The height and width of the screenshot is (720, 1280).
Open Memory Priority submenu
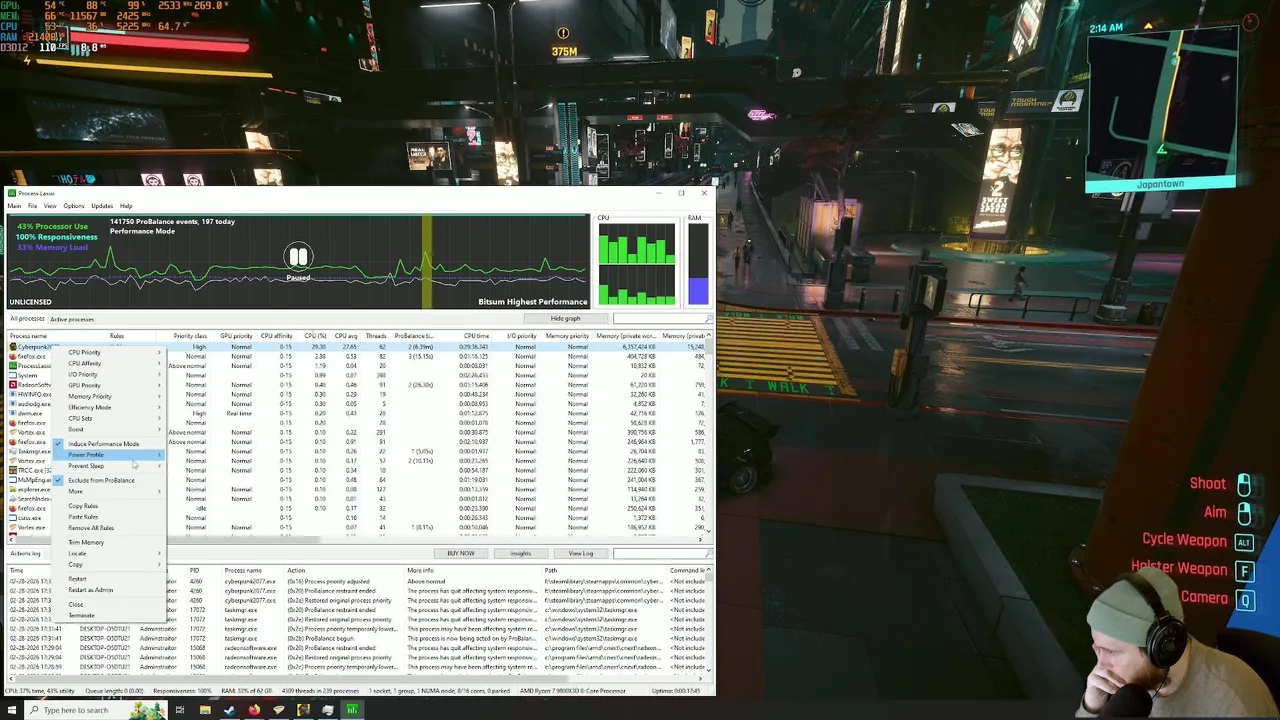click(x=110, y=396)
